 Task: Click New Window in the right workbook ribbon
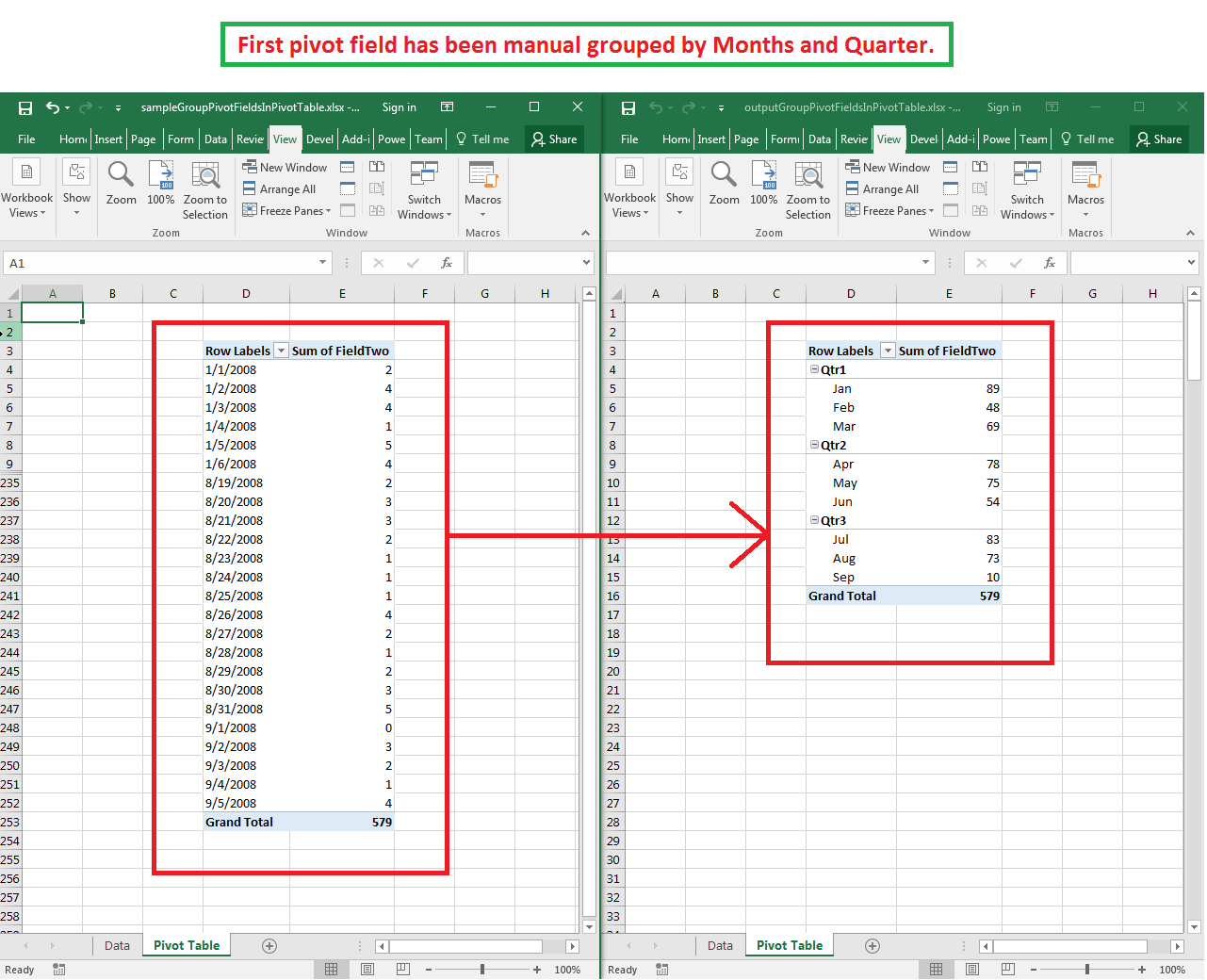pyautogui.click(x=889, y=167)
